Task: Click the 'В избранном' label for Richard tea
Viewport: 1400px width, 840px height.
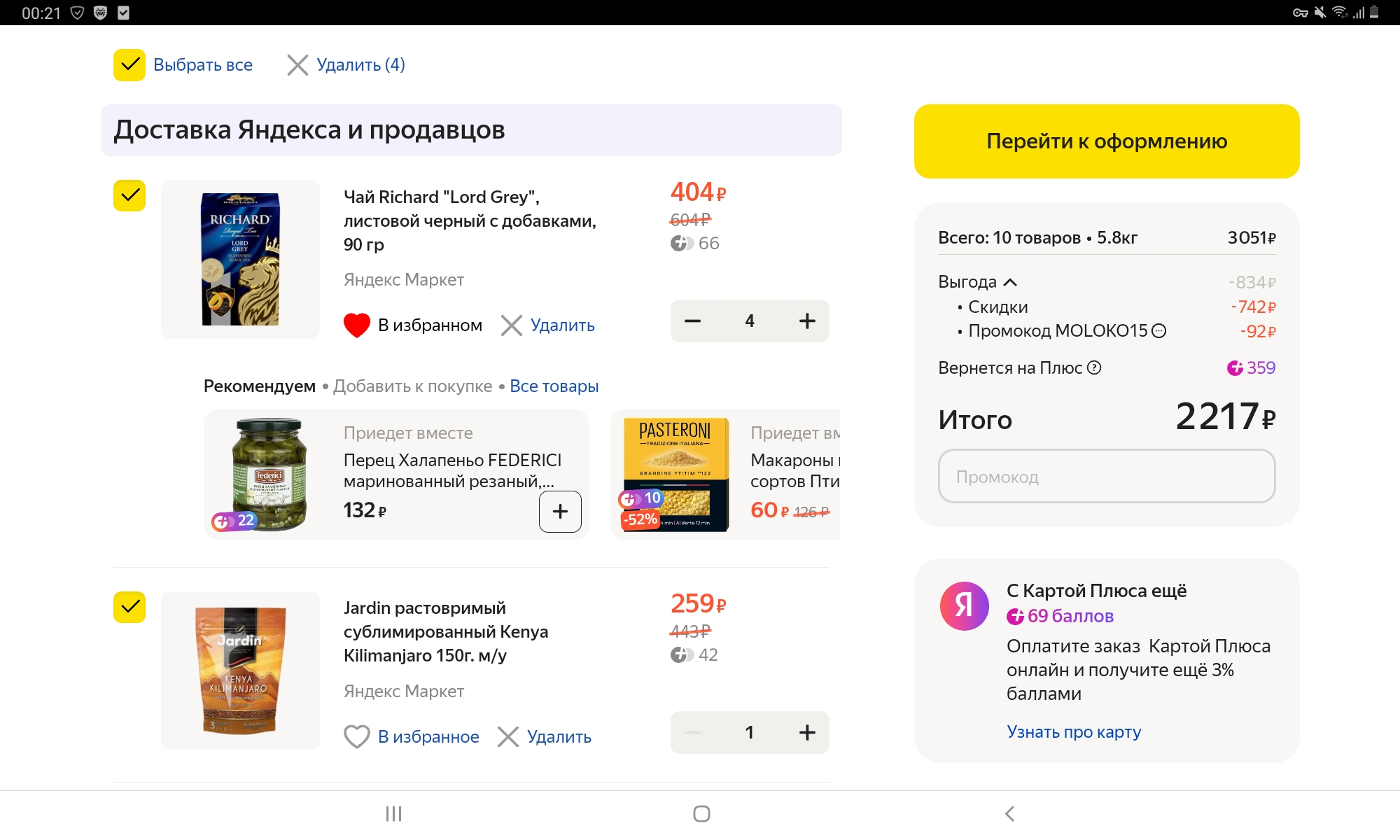Action: (x=430, y=325)
